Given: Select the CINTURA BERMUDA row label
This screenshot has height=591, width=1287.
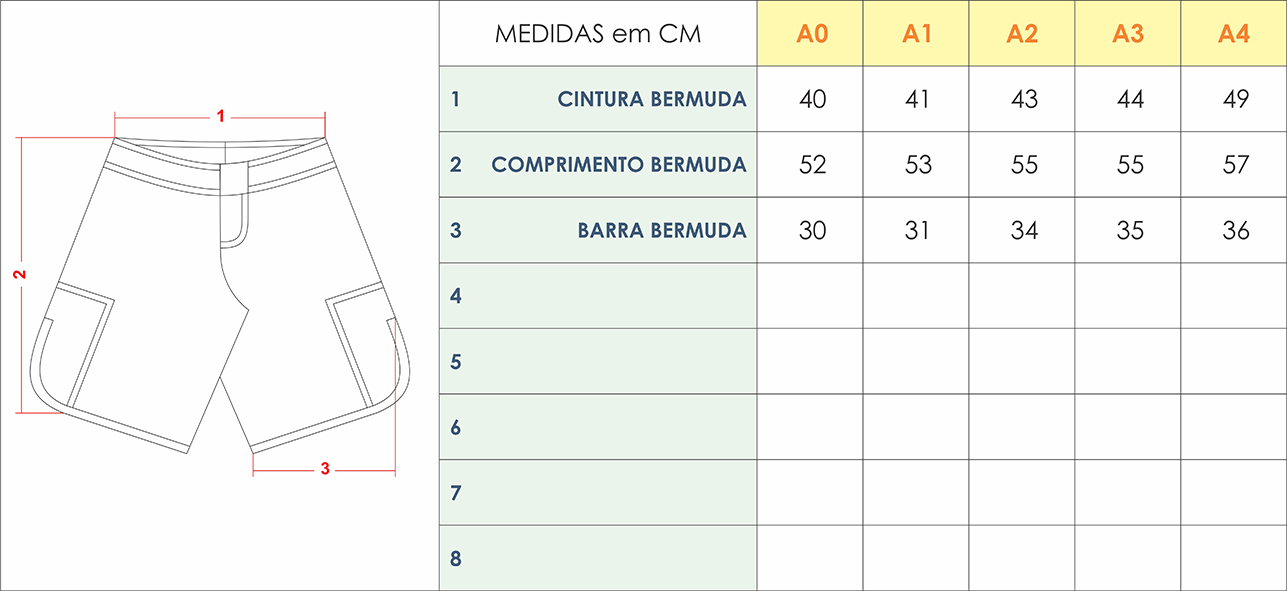Looking at the screenshot, I should point(652,99).
